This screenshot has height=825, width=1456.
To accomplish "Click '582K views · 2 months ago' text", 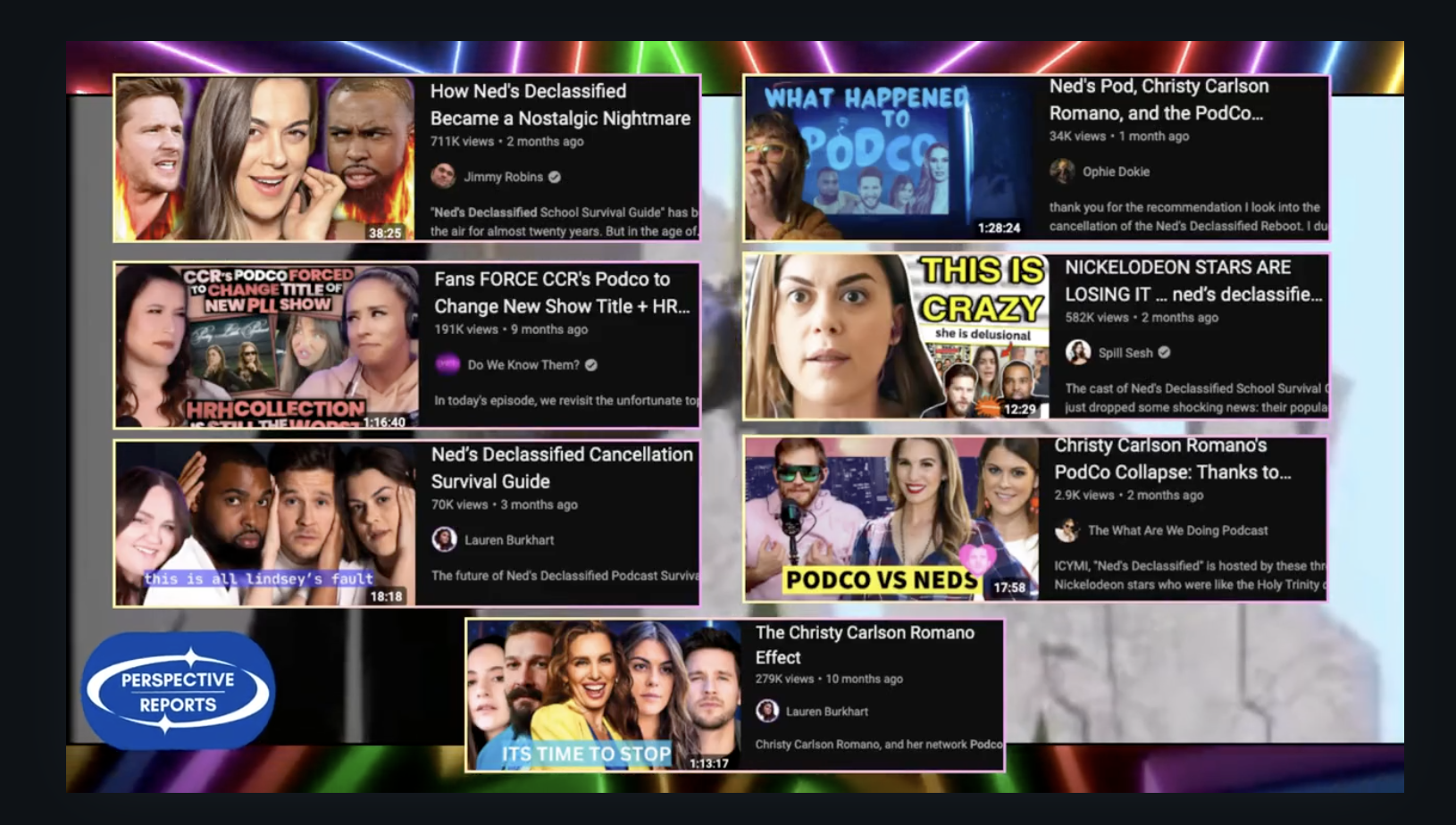I will pos(1142,317).
